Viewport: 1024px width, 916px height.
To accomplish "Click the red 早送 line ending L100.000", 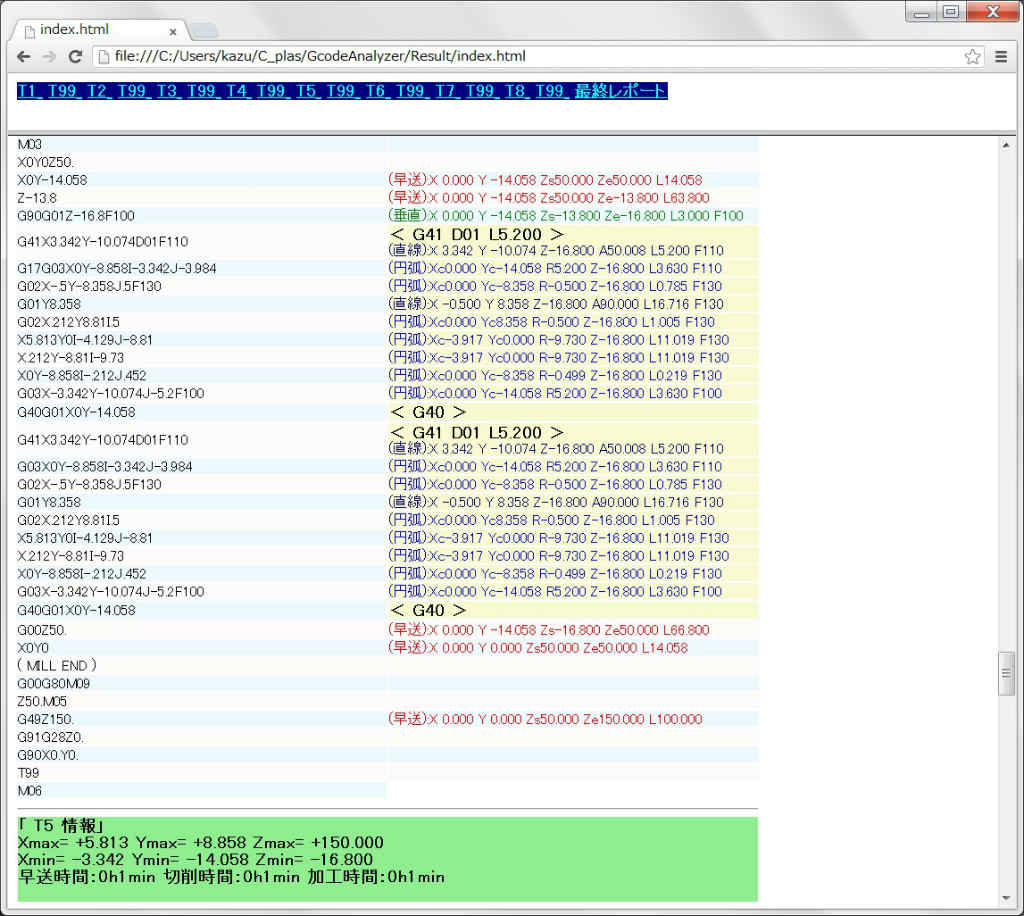I will point(545,719).
